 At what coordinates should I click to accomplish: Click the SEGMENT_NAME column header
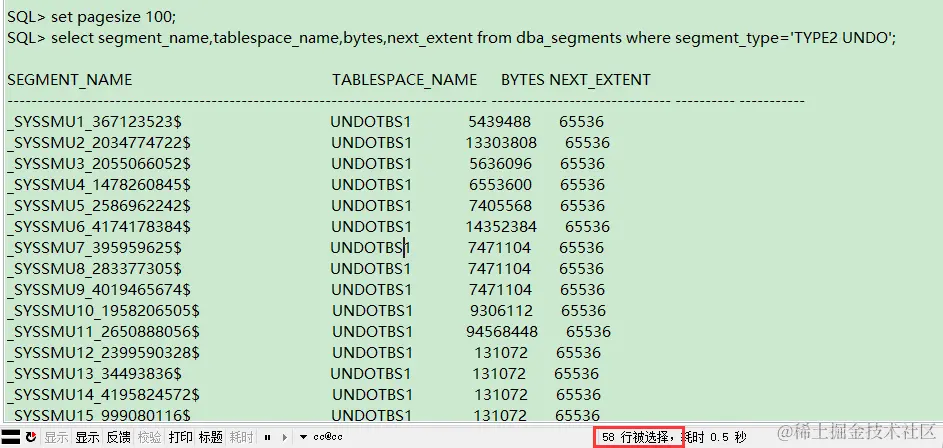(x=70, y=80)
